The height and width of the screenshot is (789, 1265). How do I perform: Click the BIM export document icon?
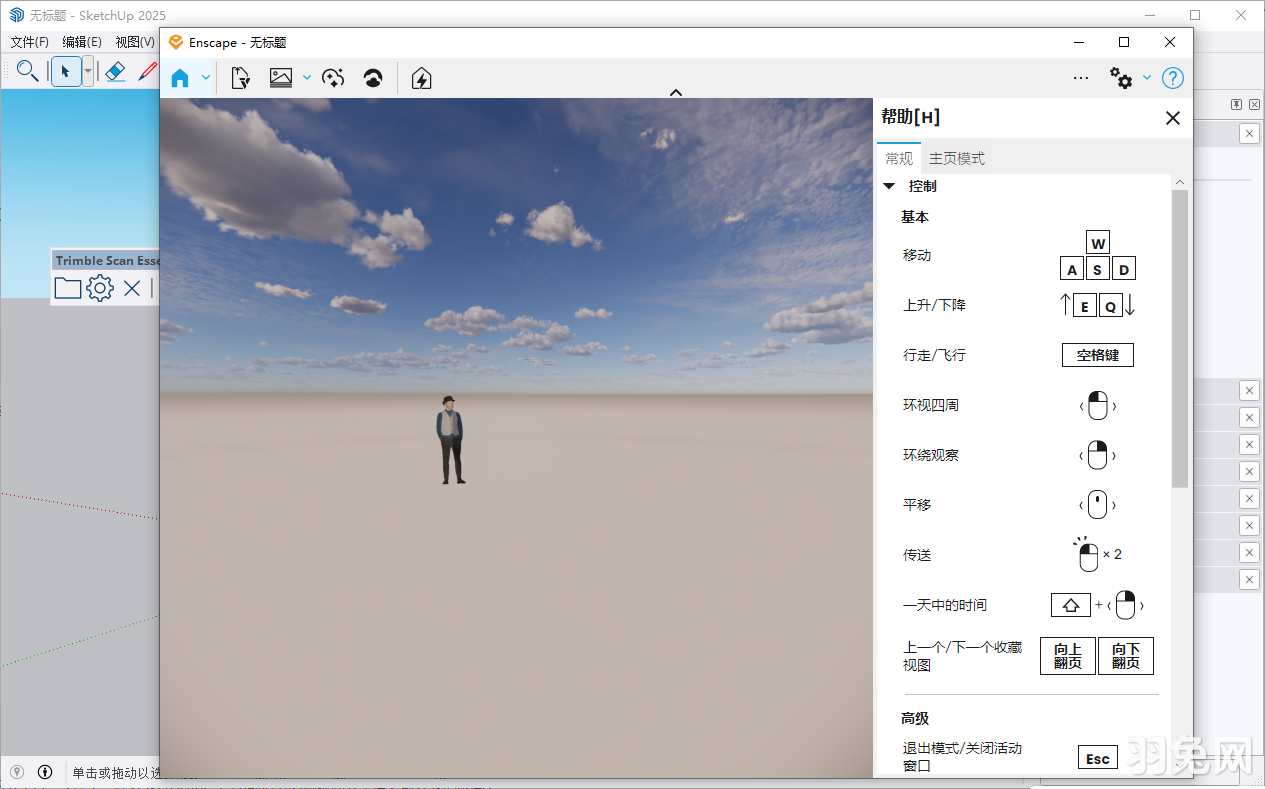click(240, 78)
